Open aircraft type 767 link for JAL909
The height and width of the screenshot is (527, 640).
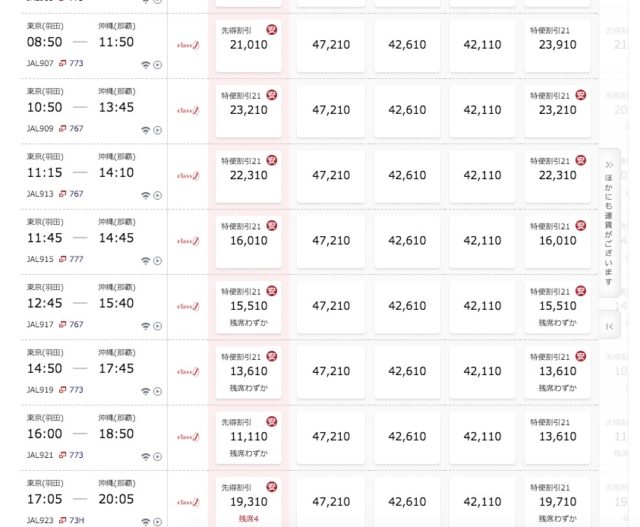point(76,129)
